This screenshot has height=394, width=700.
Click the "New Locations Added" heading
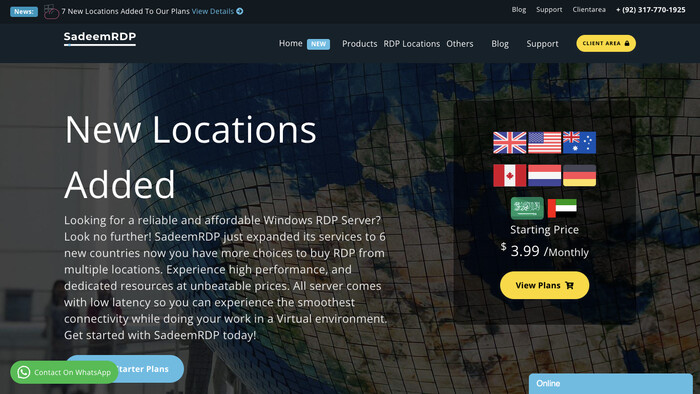(191, 157)
